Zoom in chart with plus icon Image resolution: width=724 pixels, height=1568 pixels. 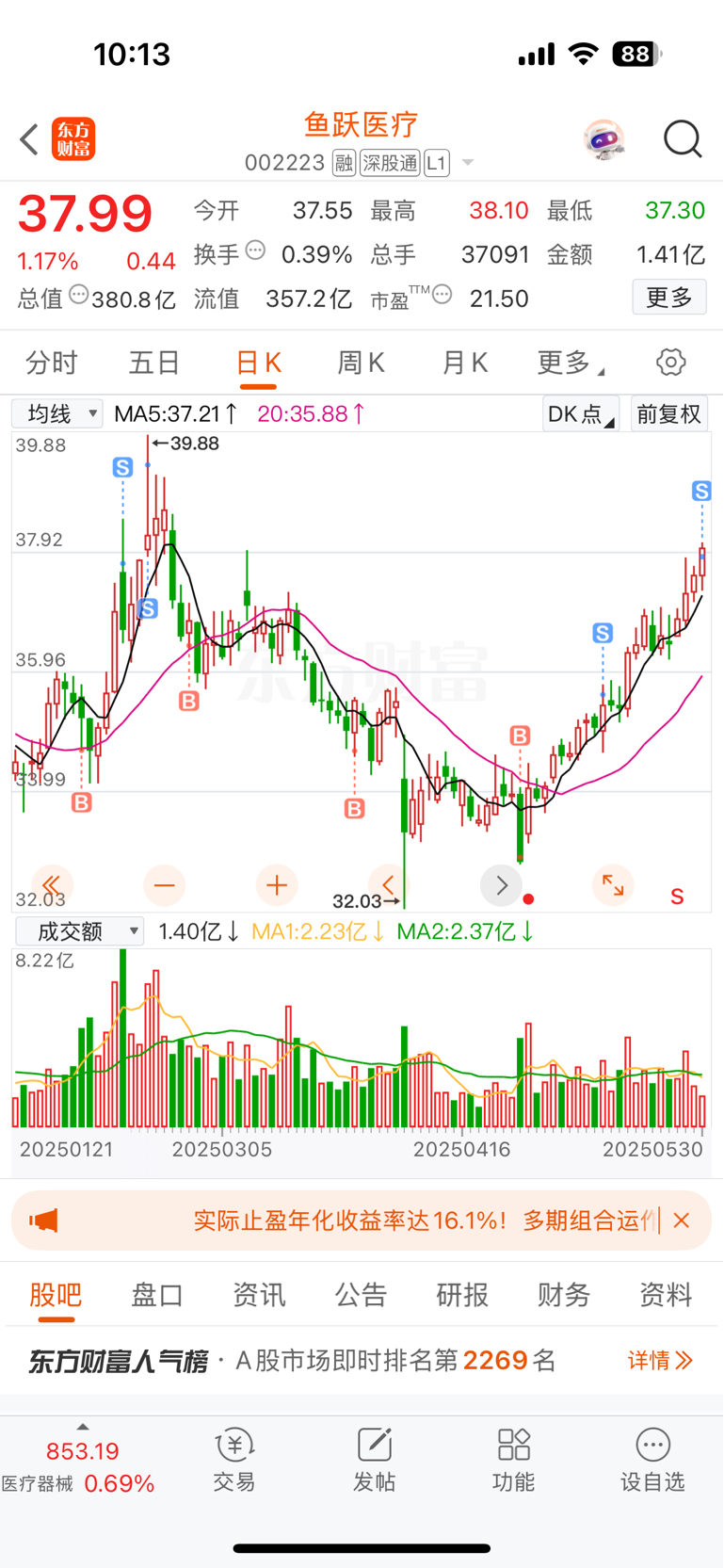point(277,885)
